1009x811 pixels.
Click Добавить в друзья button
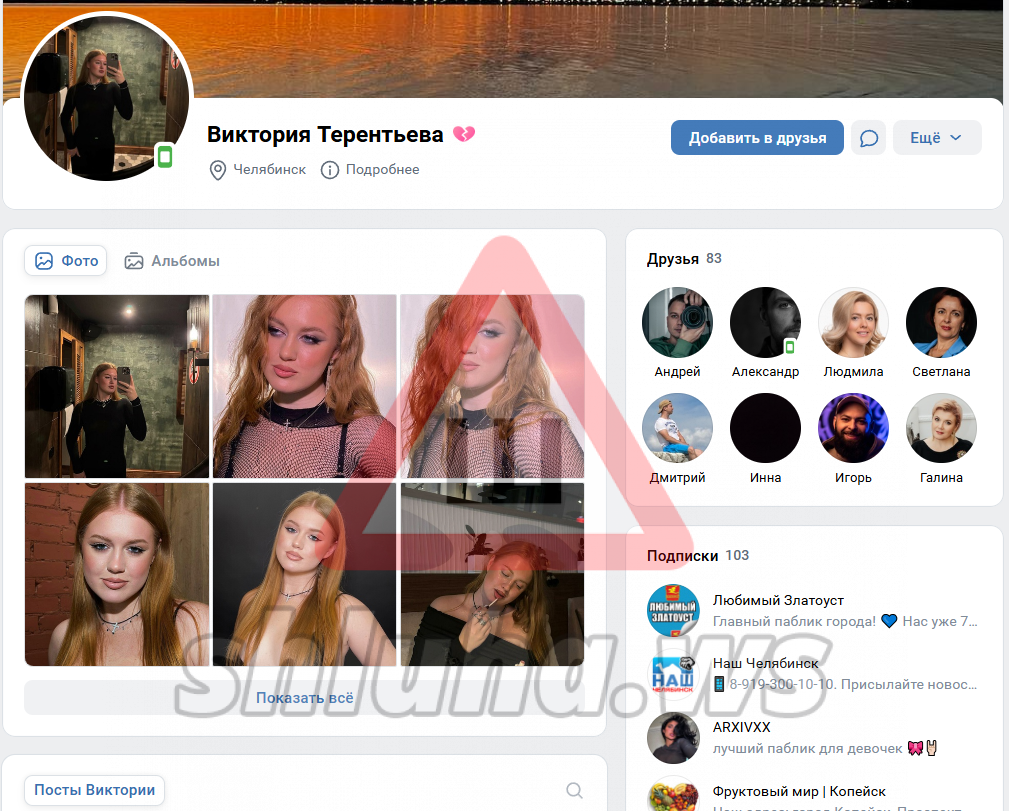(x=757, y=138)
